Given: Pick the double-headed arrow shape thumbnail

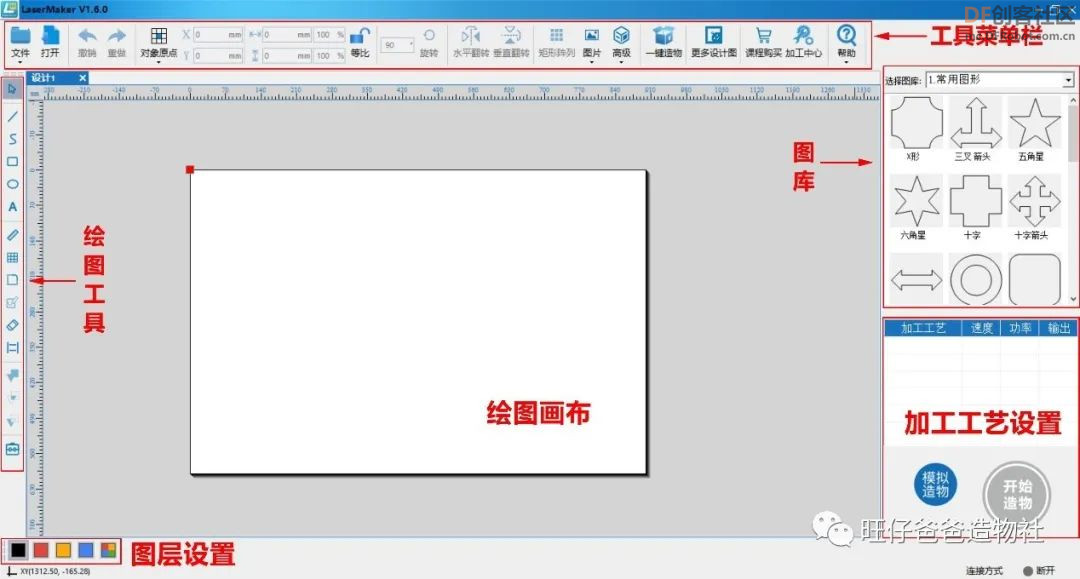Looking at the screenshot, I should [x=916, y=280].
